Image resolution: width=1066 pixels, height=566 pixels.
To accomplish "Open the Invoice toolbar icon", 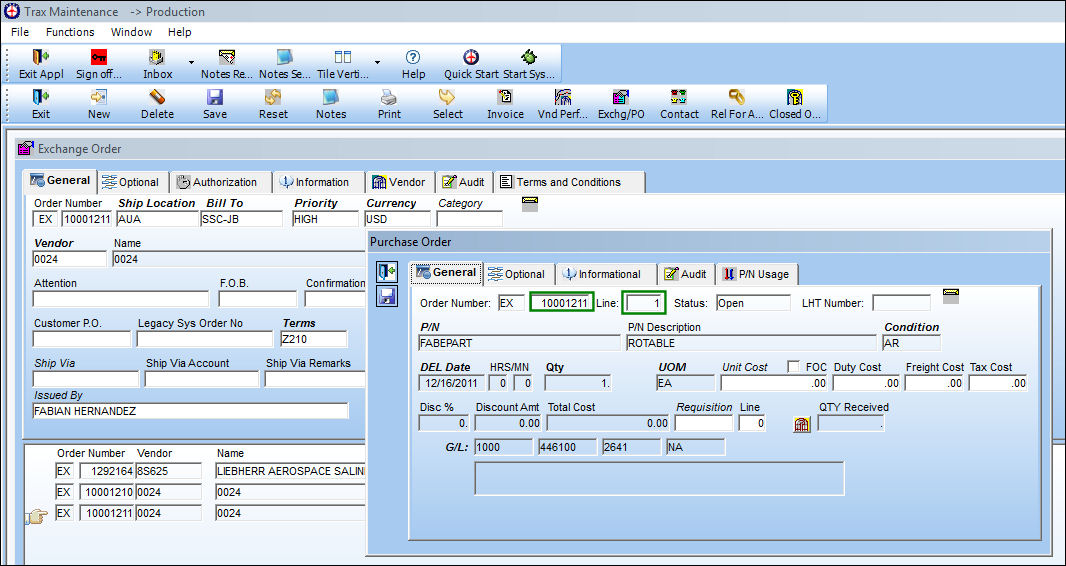I will coord(505,104).
